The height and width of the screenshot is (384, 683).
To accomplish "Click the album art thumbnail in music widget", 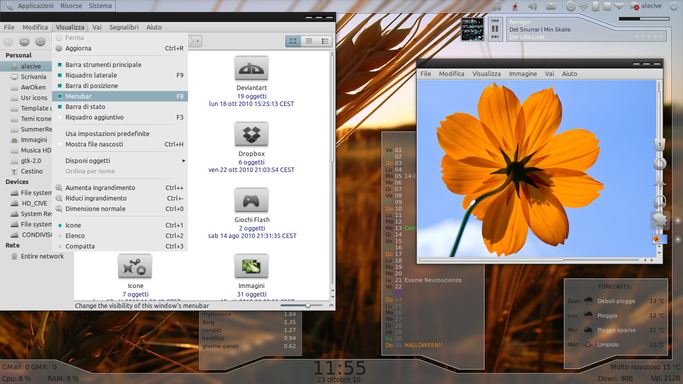I will click(472, 29).
